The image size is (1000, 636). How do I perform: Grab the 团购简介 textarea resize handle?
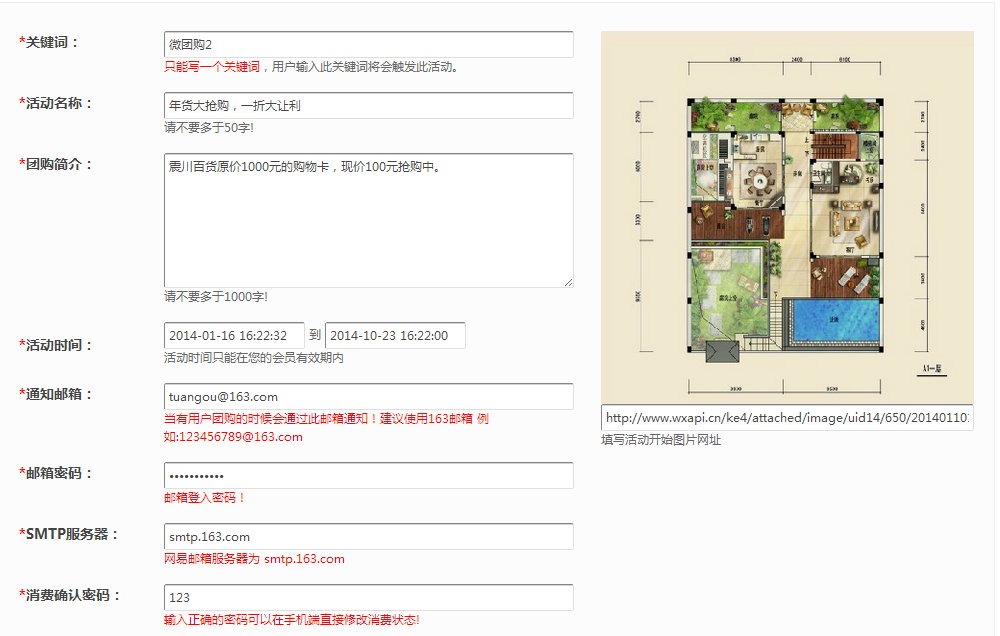[x=568, y=282]
